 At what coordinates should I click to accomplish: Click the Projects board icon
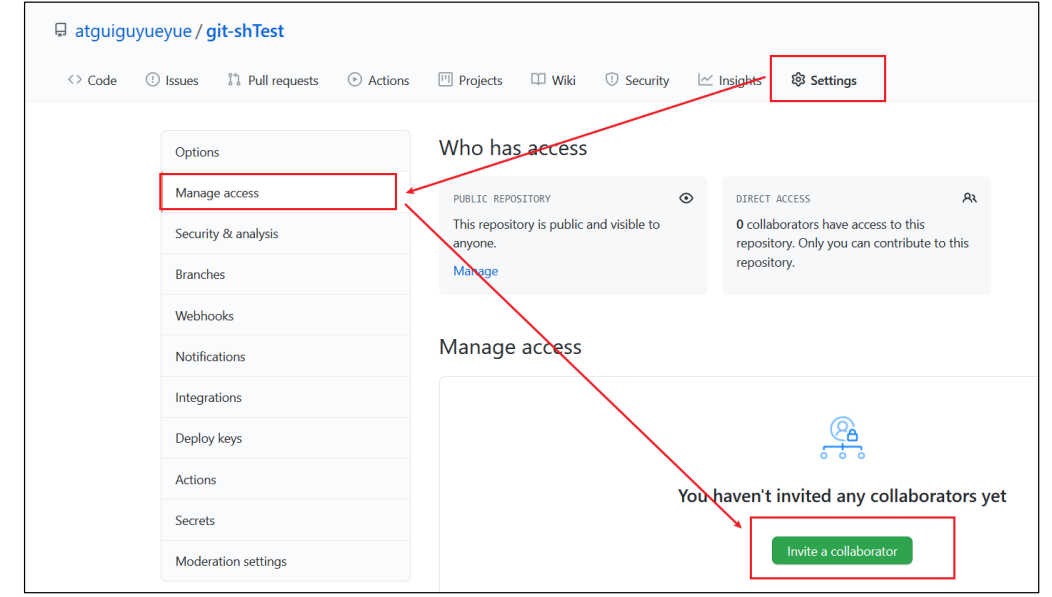tap(445, 80)
